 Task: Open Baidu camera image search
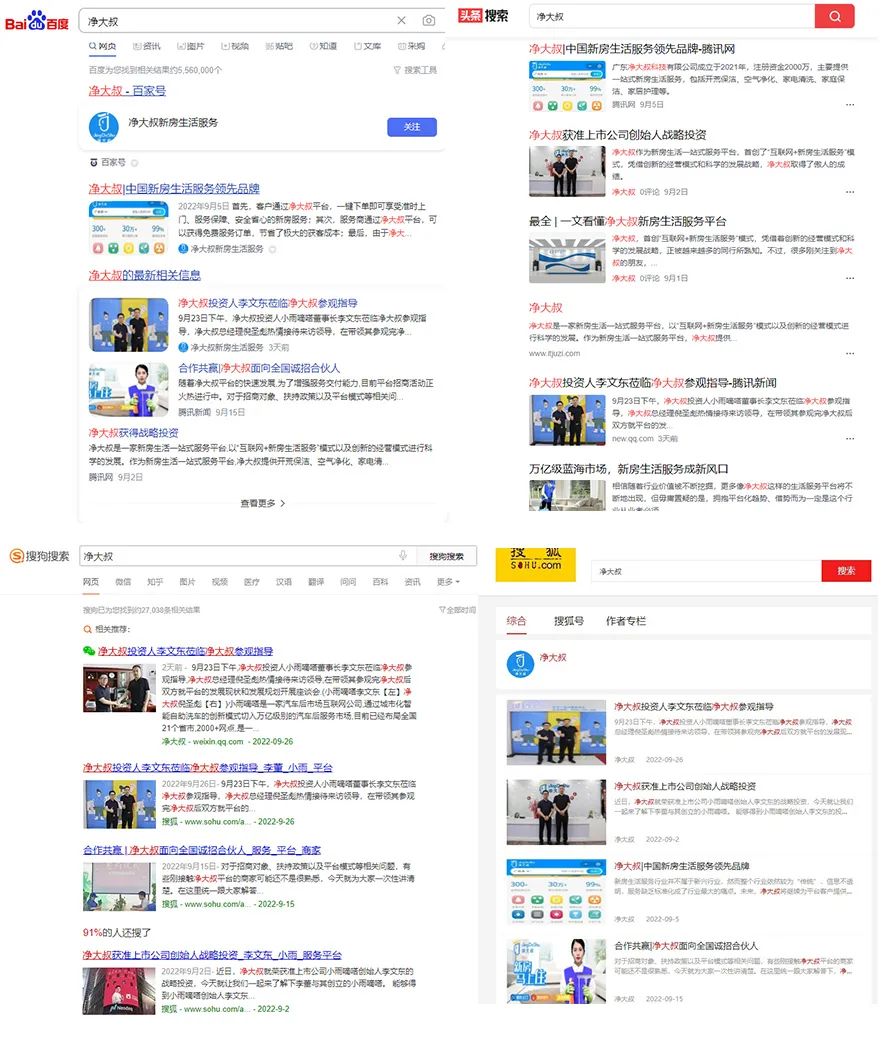[428, 21]
